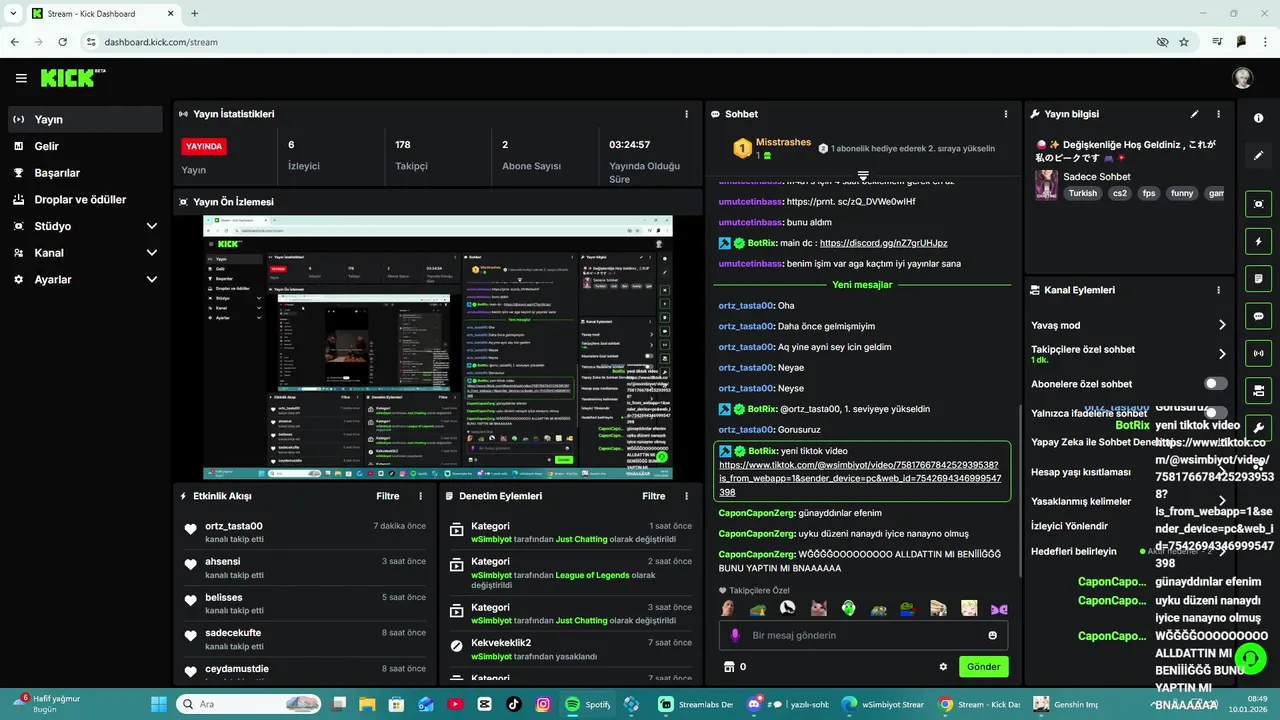This screenshot has width=1280, height=720.
Task: Click the camera panel icon in right sidebar
Action: click(x=1258, y=390)
